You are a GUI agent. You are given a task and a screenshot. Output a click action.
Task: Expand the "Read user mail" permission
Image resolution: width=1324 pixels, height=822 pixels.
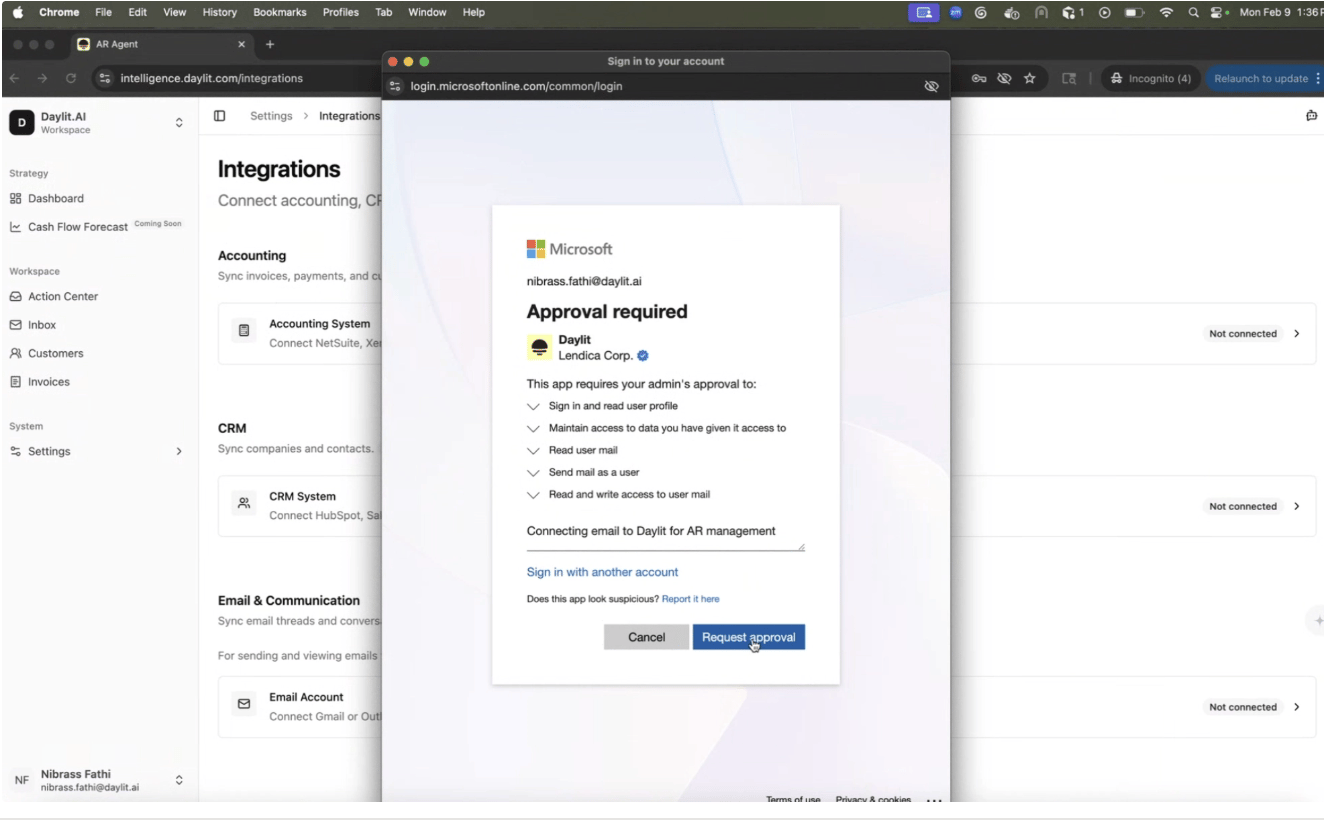(x=532, y=450)
